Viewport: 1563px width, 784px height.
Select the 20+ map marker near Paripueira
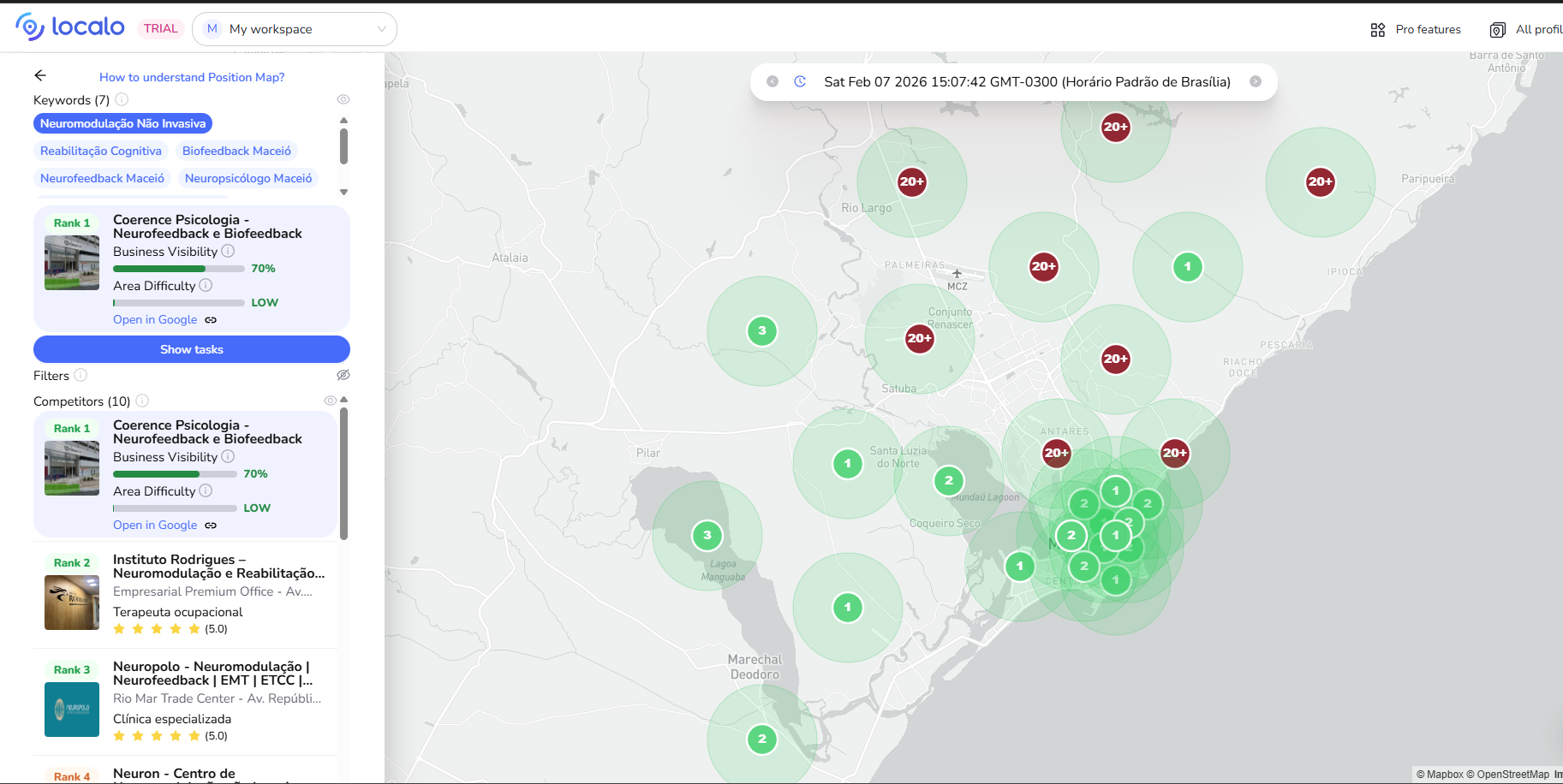click(x=1320, y=181)
